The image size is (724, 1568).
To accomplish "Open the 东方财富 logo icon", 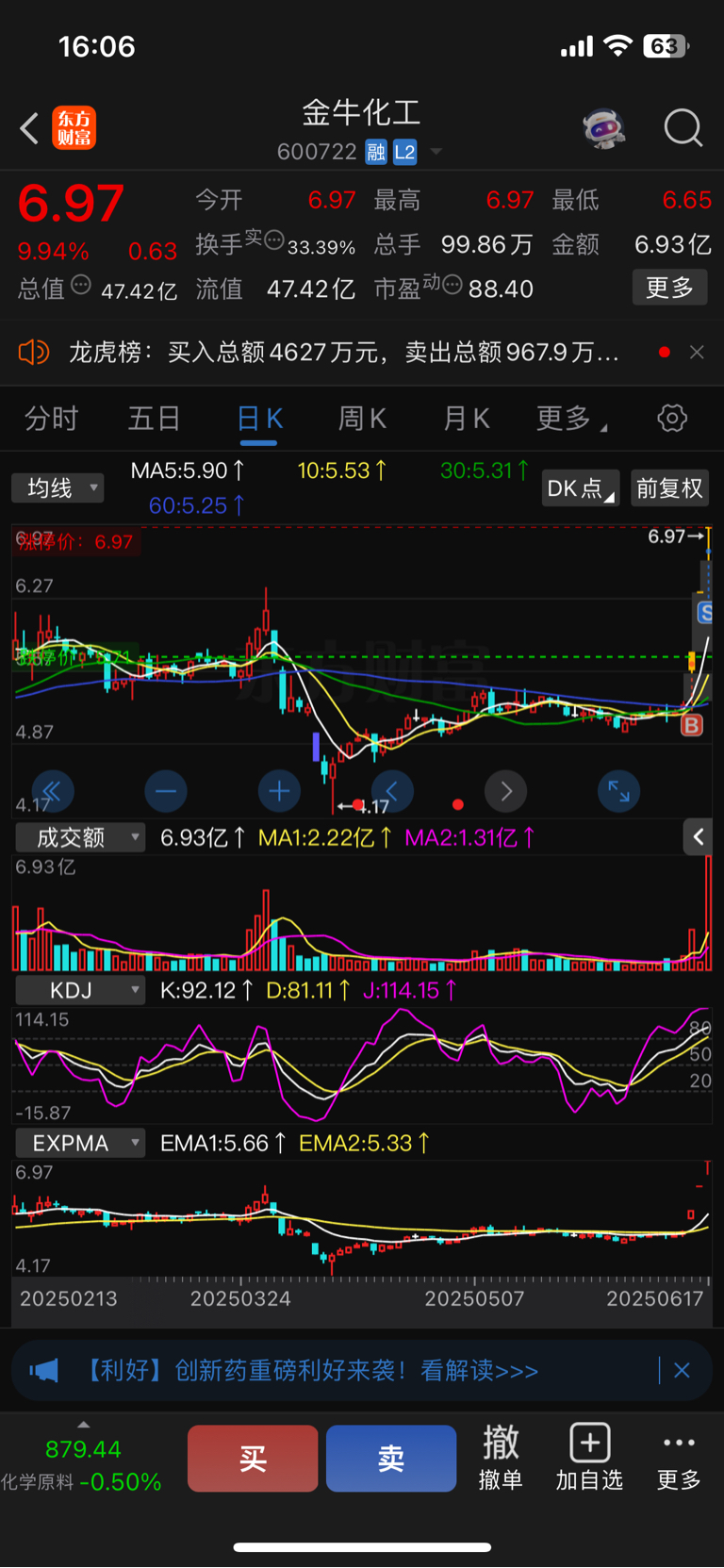I will coord(74,128).
